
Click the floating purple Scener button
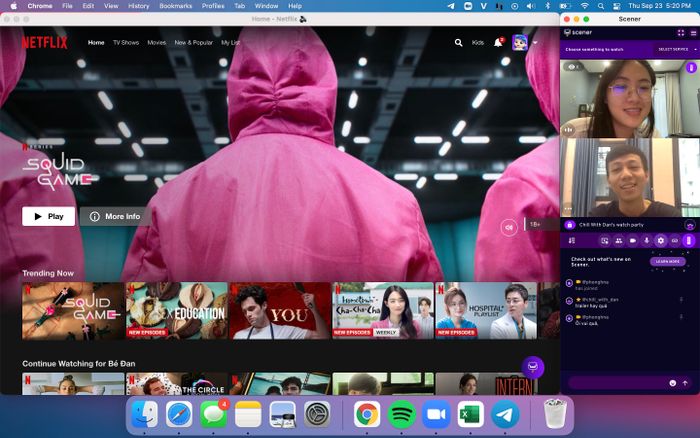click(533, 367)
